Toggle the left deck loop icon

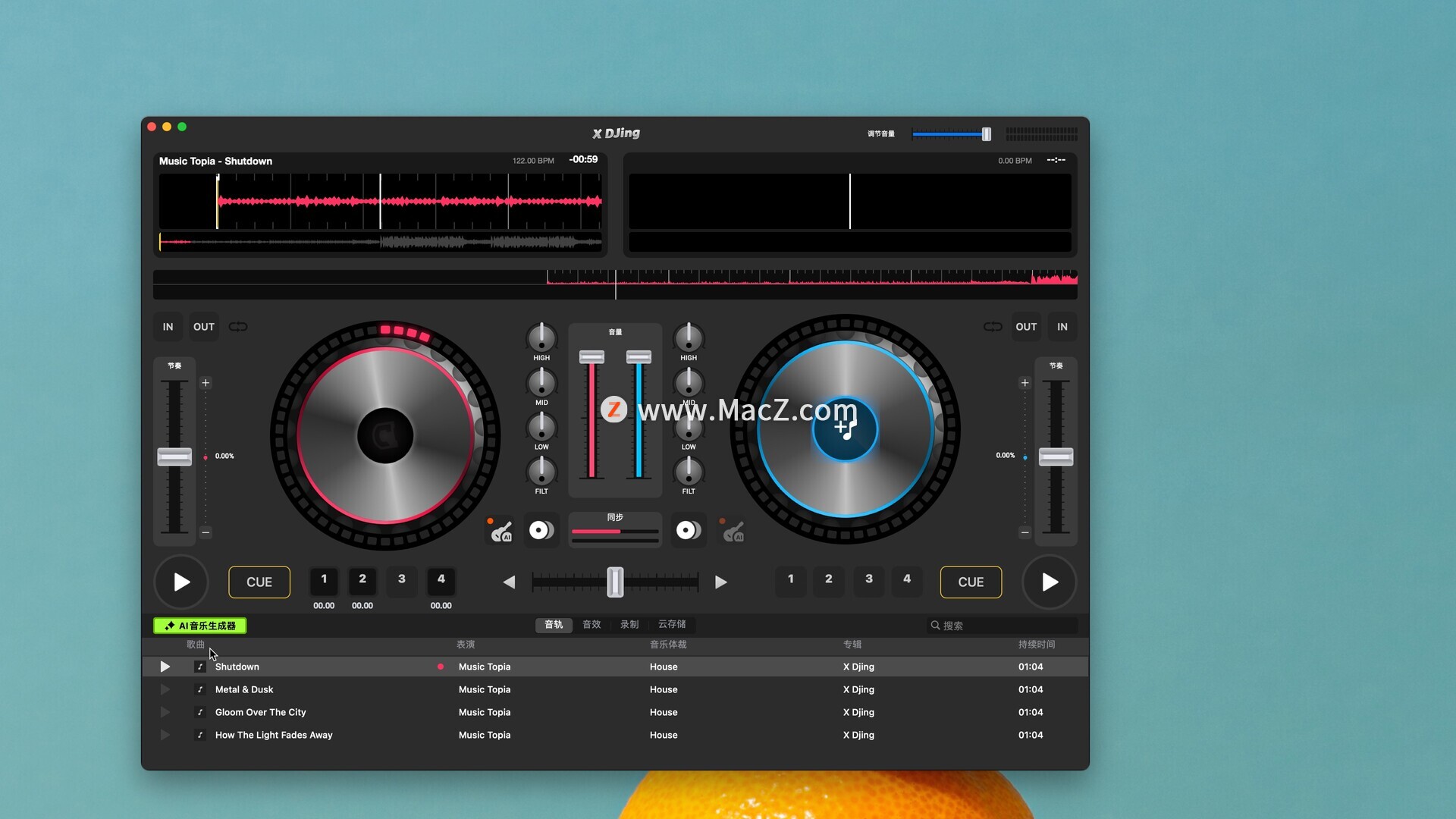coord(238,327)
